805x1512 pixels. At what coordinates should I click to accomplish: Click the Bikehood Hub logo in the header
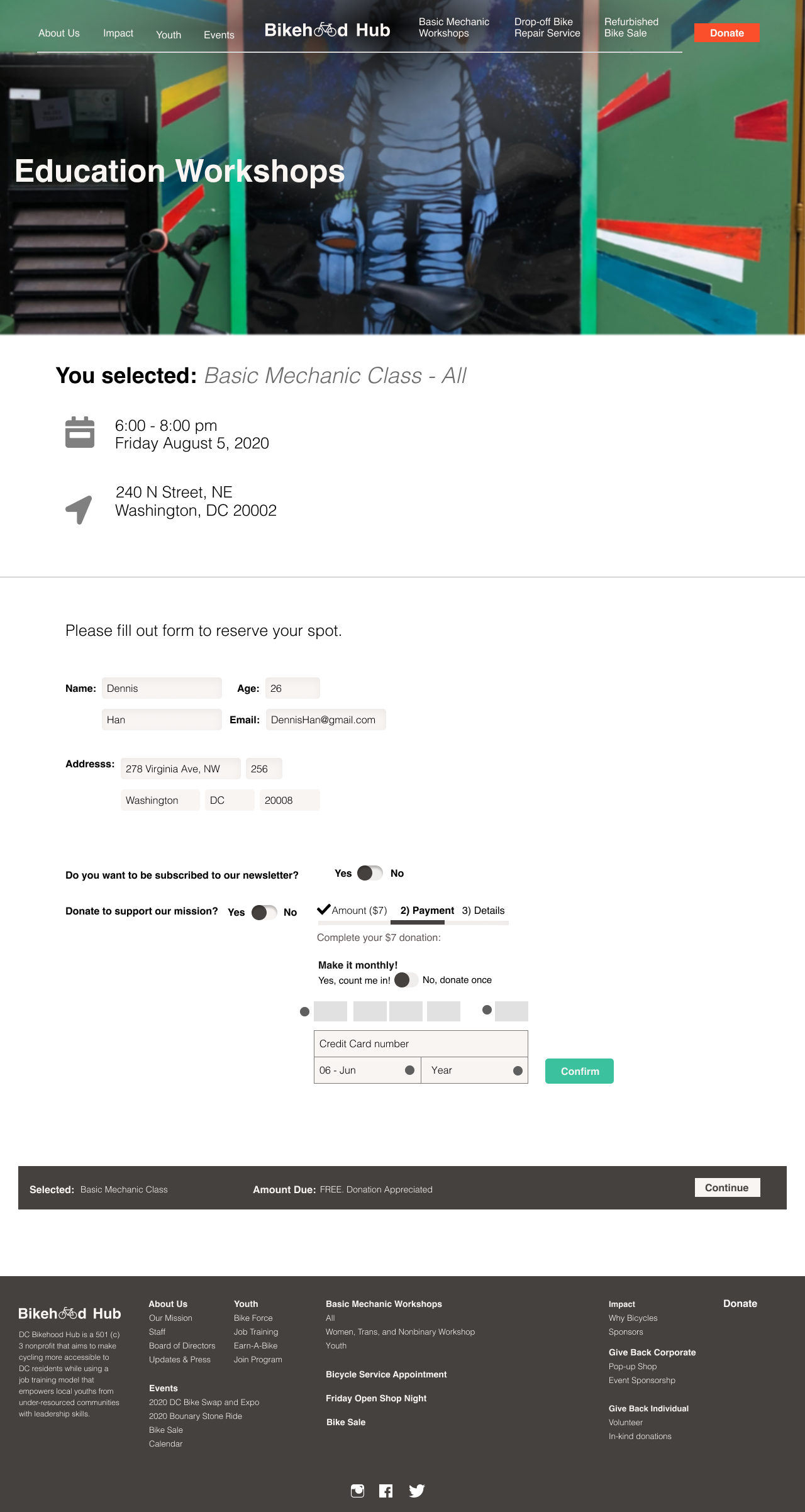[327, 30]
